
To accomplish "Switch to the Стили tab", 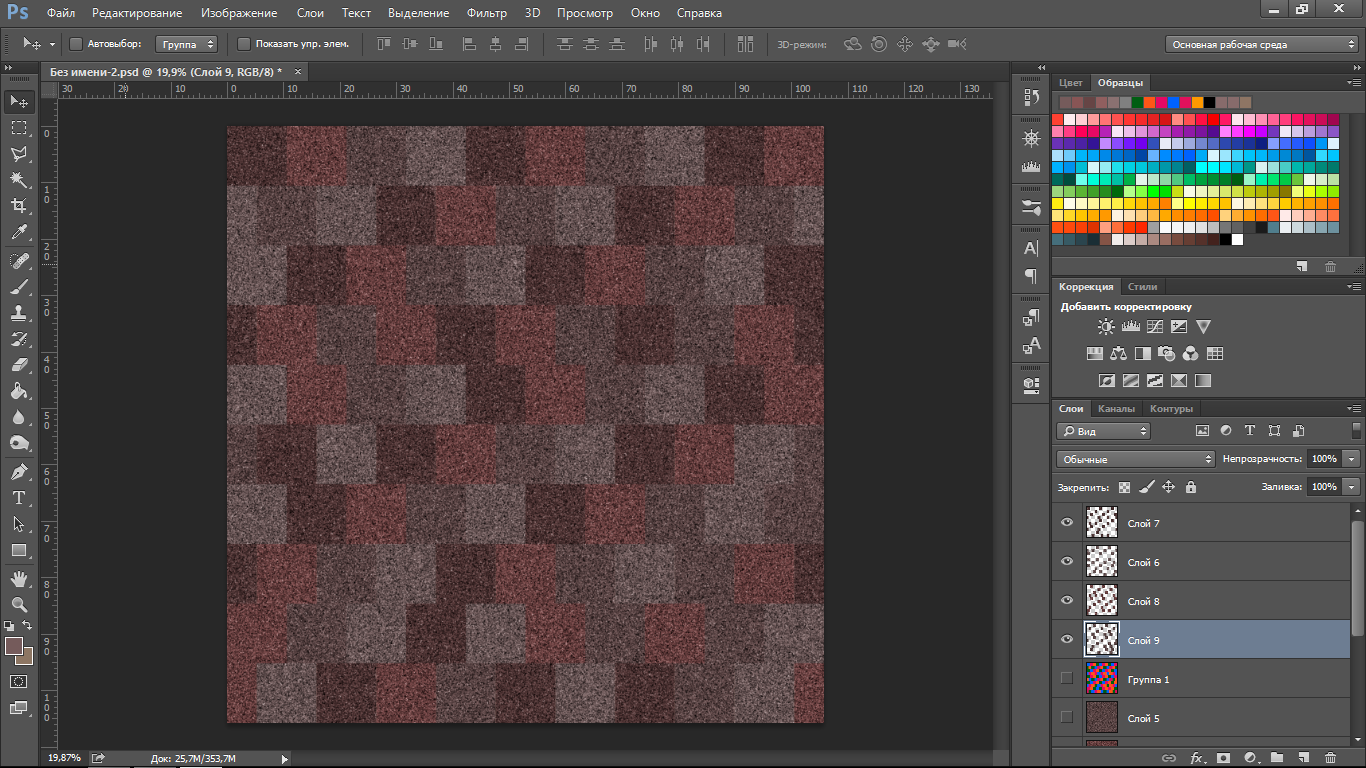I will pos(1142,287).
